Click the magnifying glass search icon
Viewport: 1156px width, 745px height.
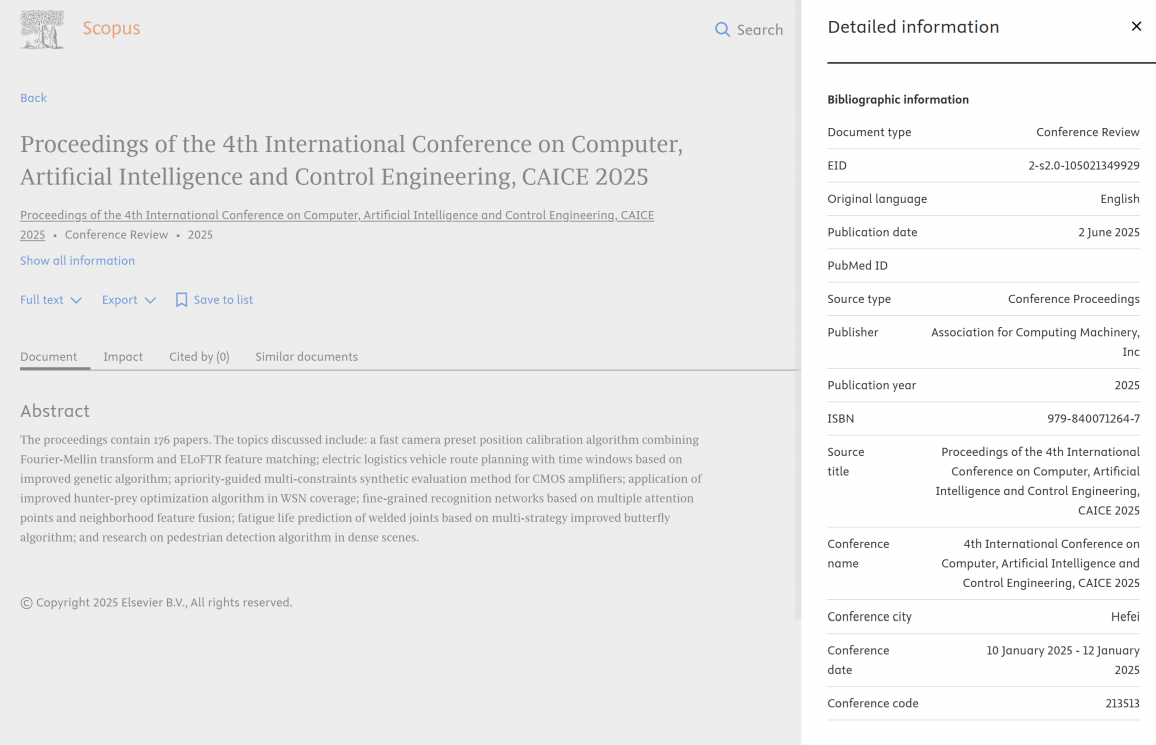(722, 30)
